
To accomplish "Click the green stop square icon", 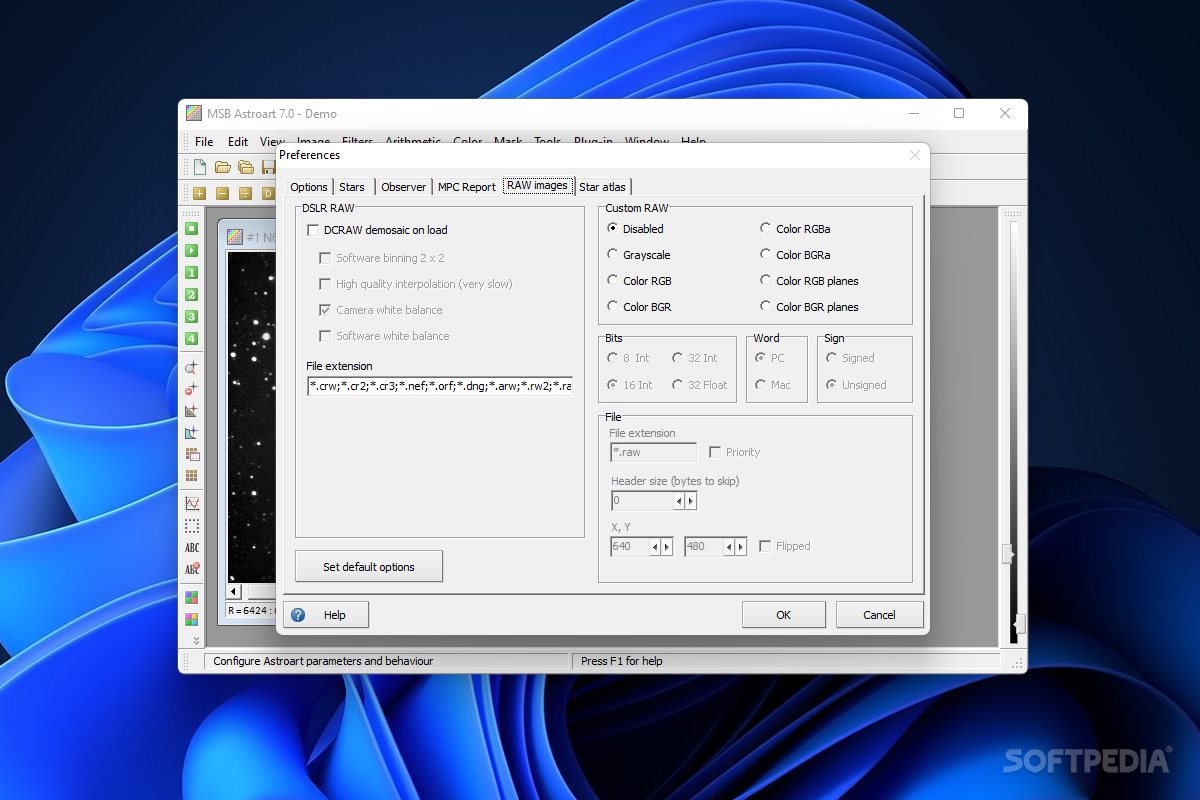I will coord(191,228).
